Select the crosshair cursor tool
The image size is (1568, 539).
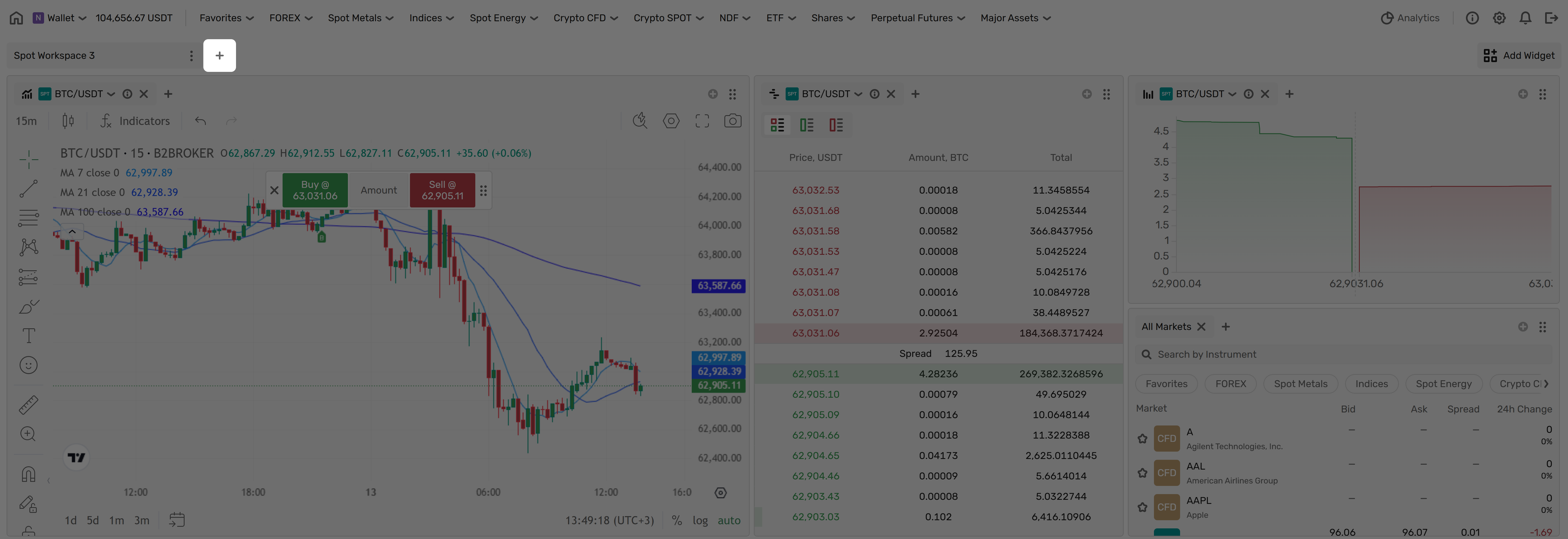point(29,160)
